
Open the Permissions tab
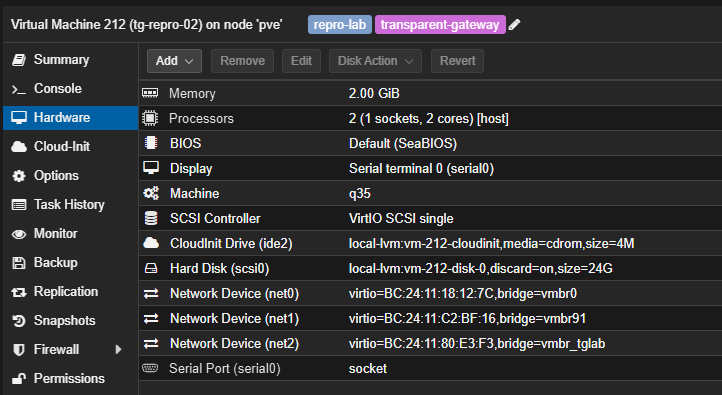pos(70,378)
